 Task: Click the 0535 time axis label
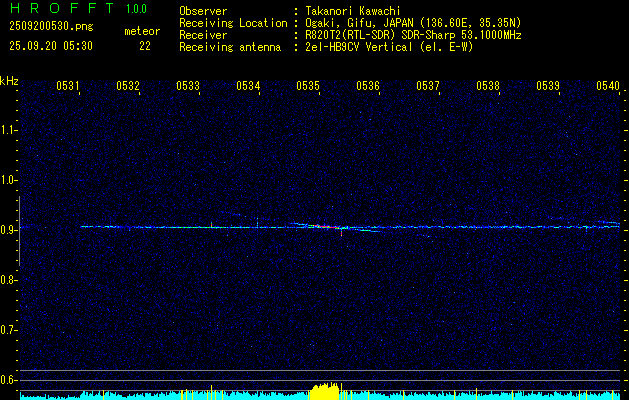[308, 86]
